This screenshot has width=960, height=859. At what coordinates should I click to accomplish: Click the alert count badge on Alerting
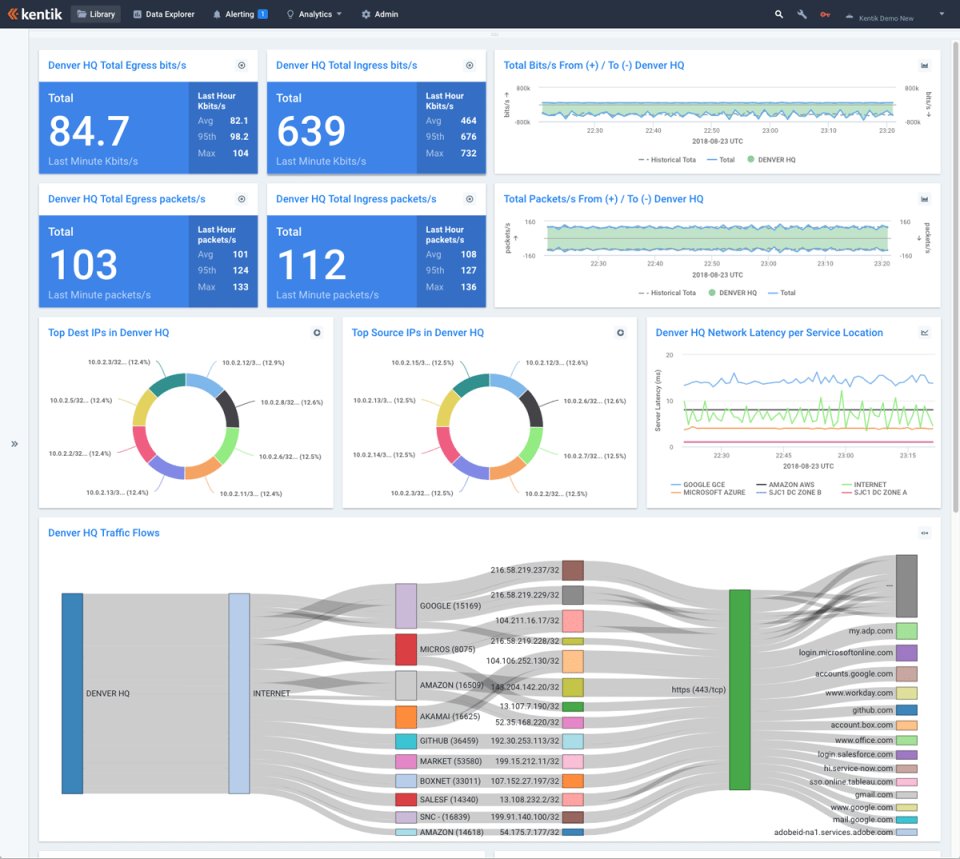263,14
